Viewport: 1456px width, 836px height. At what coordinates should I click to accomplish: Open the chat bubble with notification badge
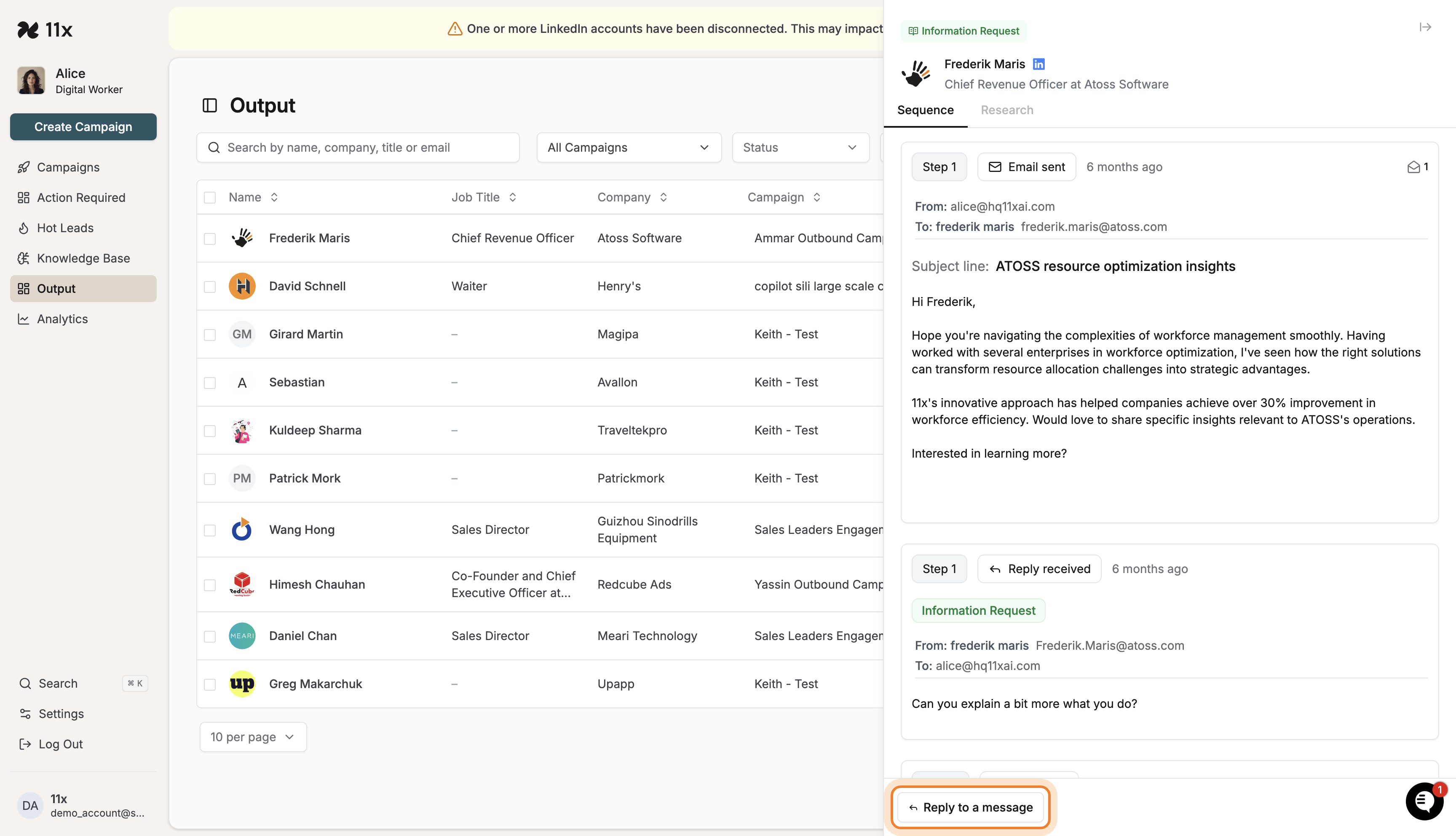pyautogui.click(x=1424, y=801)
